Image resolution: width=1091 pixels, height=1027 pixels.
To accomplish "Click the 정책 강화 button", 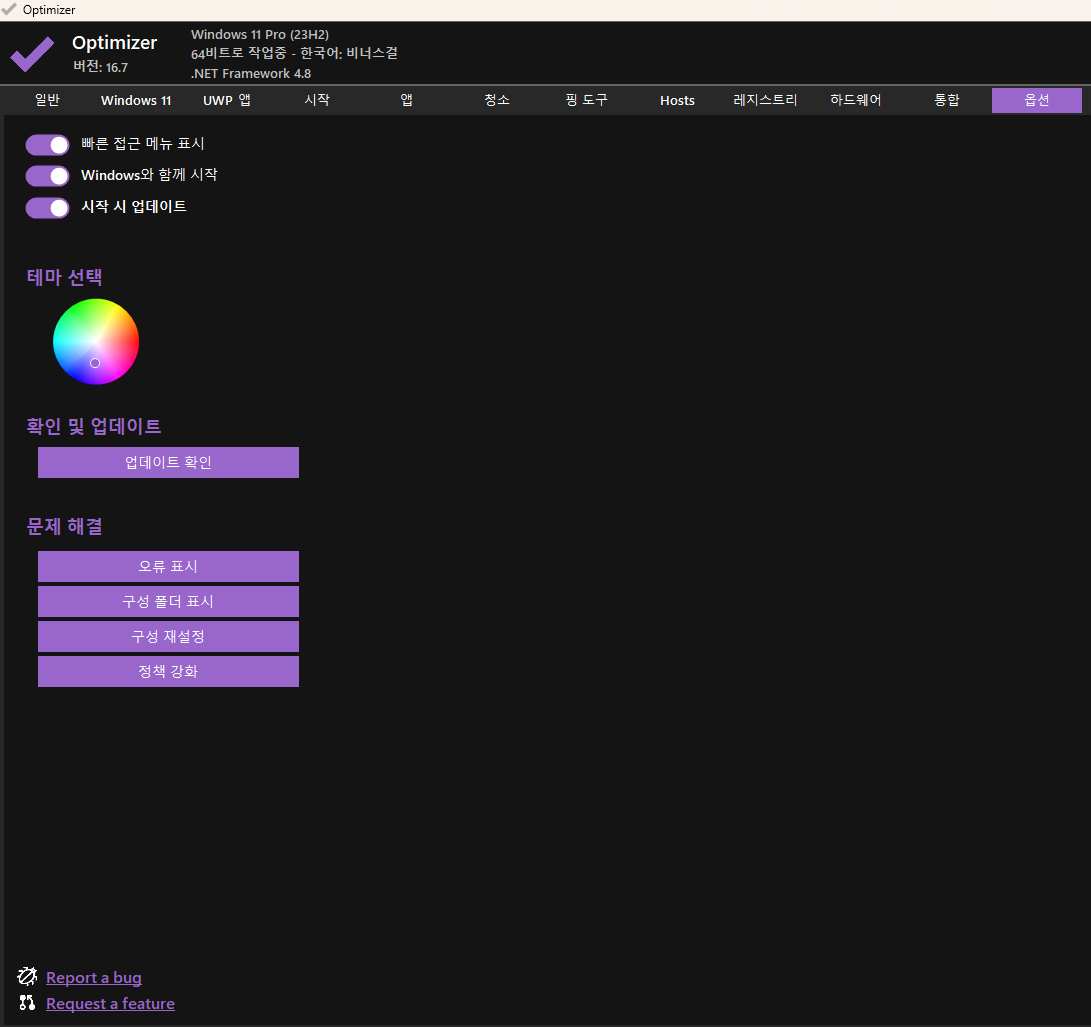I will tap(168, 671).
